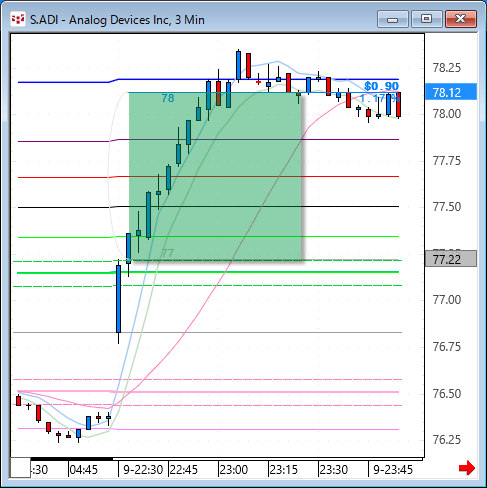Select the purple horizontal level line
487x488 pixels.
click(x=208, y=140)
